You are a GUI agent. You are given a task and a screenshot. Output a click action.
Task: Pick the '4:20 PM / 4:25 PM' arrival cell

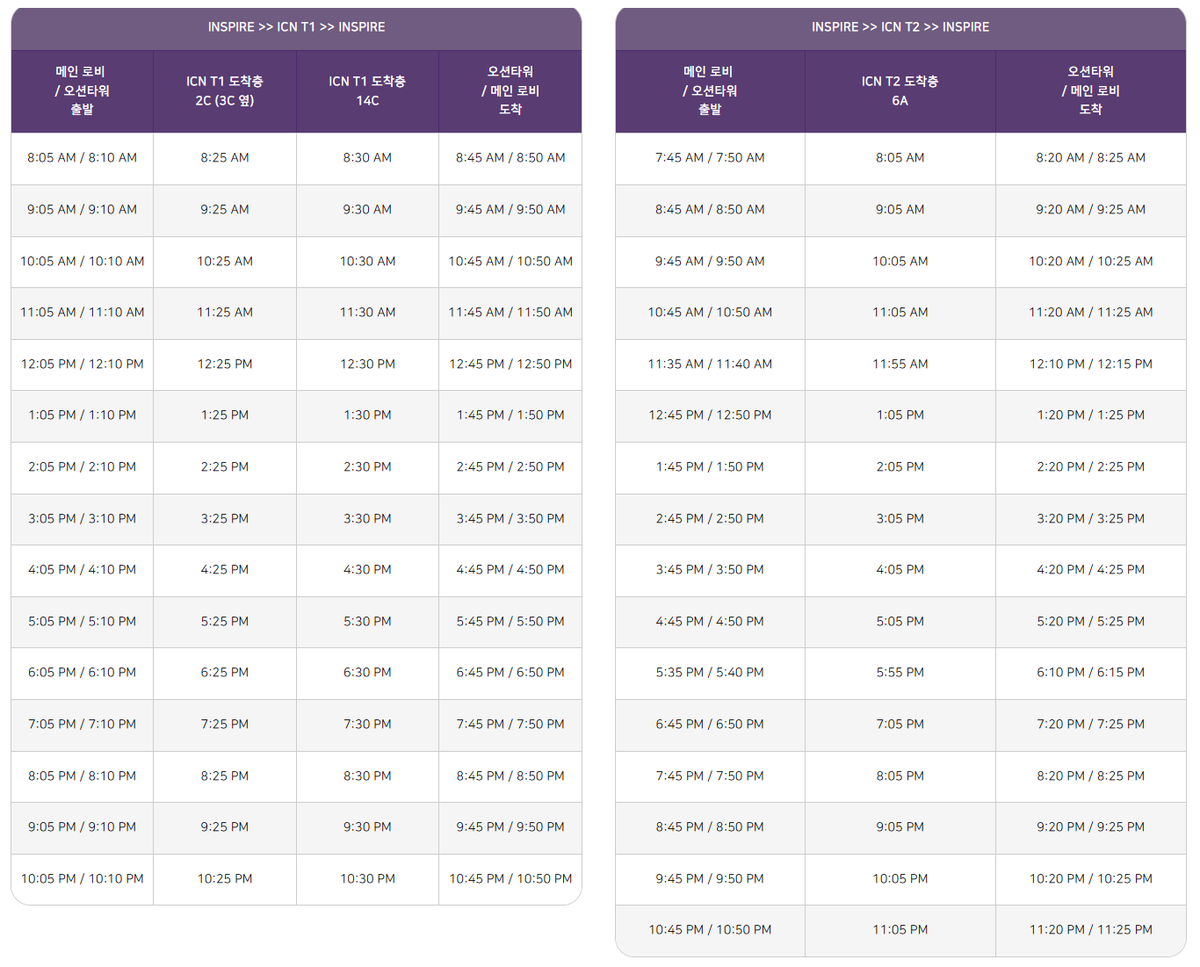(1091, 570)
